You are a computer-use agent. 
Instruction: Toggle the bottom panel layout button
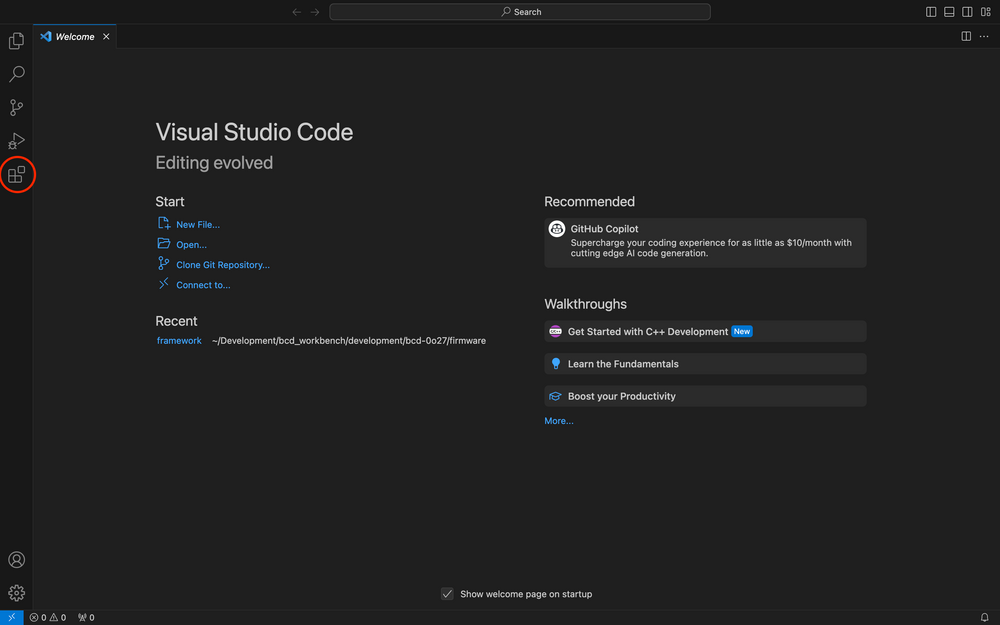click(x=949, y=12)
